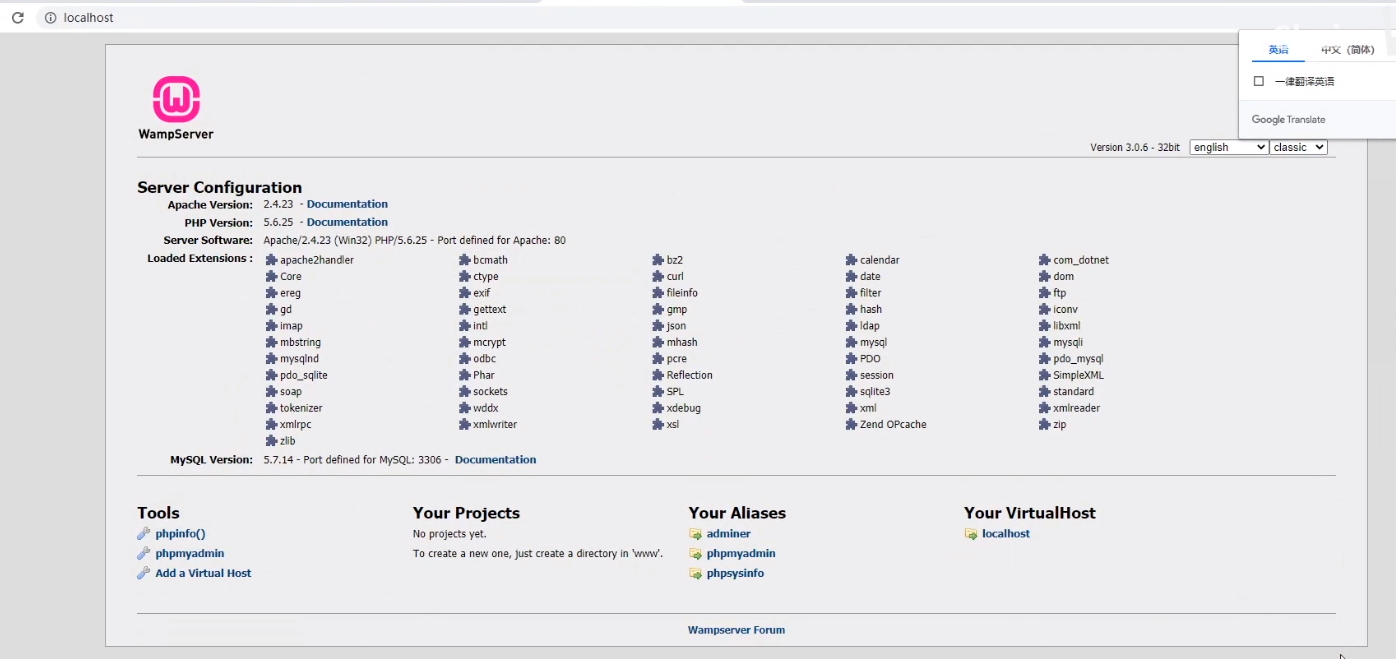The height and width of the screenshot is (659, 1396).
Task: Click puzzle icon beside pdo_mysql extension
Action: coord(1045,359)
